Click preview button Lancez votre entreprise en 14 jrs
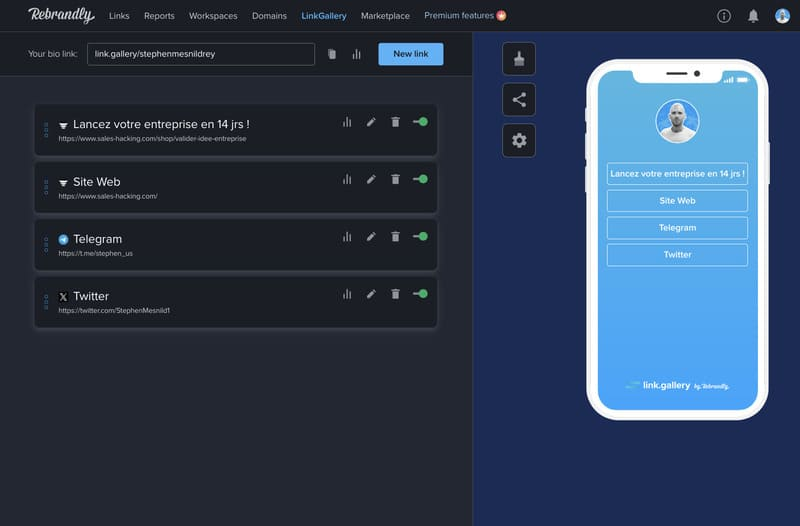Viewport: 800px width, 526px height. 677,173
